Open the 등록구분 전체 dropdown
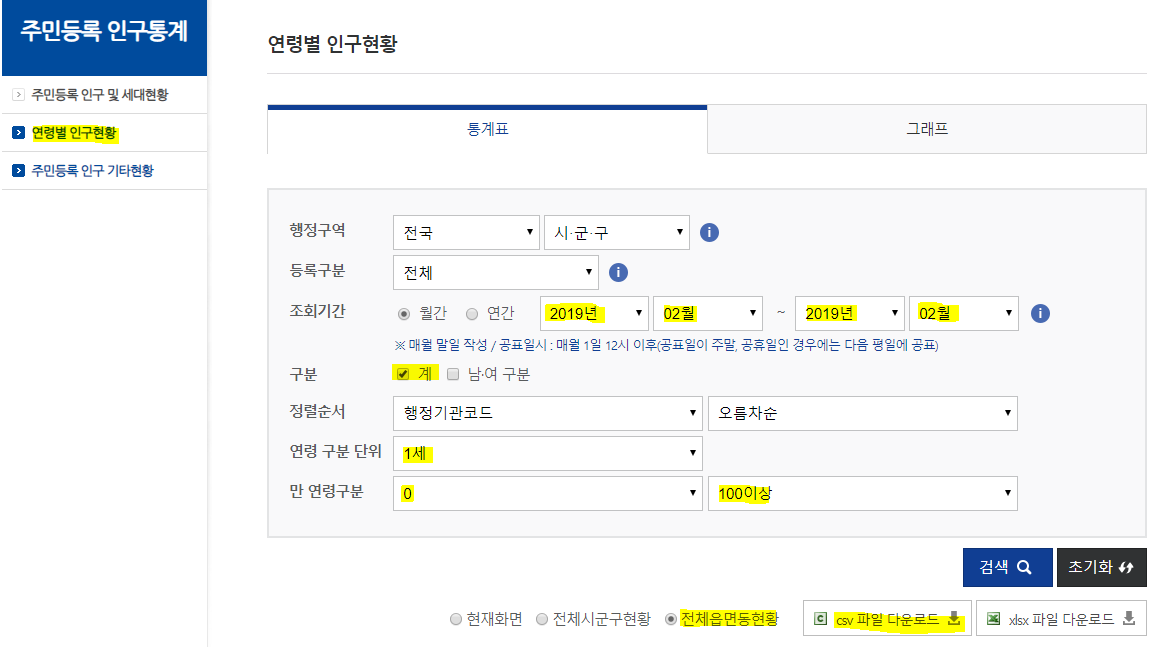This screenshot has height=647, width=1155. coord(496,273)
